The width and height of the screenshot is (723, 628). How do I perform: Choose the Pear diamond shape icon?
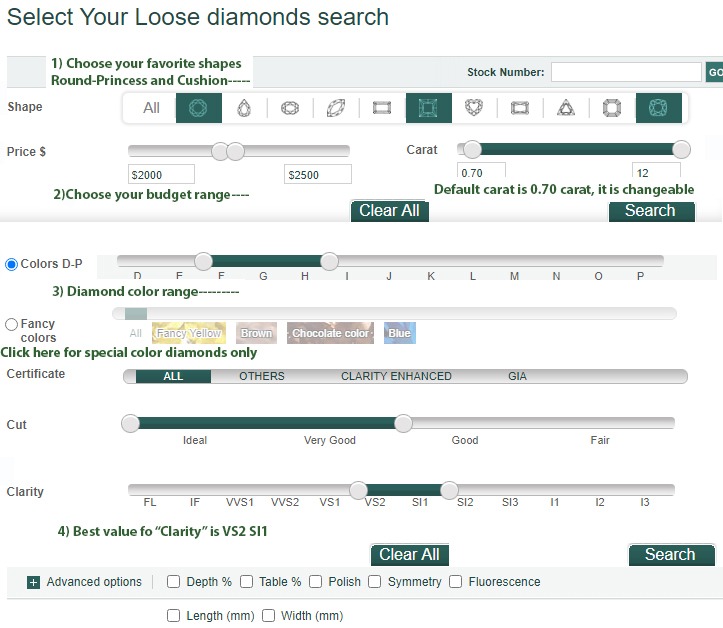pyautogui.click(x=244, y=108)
